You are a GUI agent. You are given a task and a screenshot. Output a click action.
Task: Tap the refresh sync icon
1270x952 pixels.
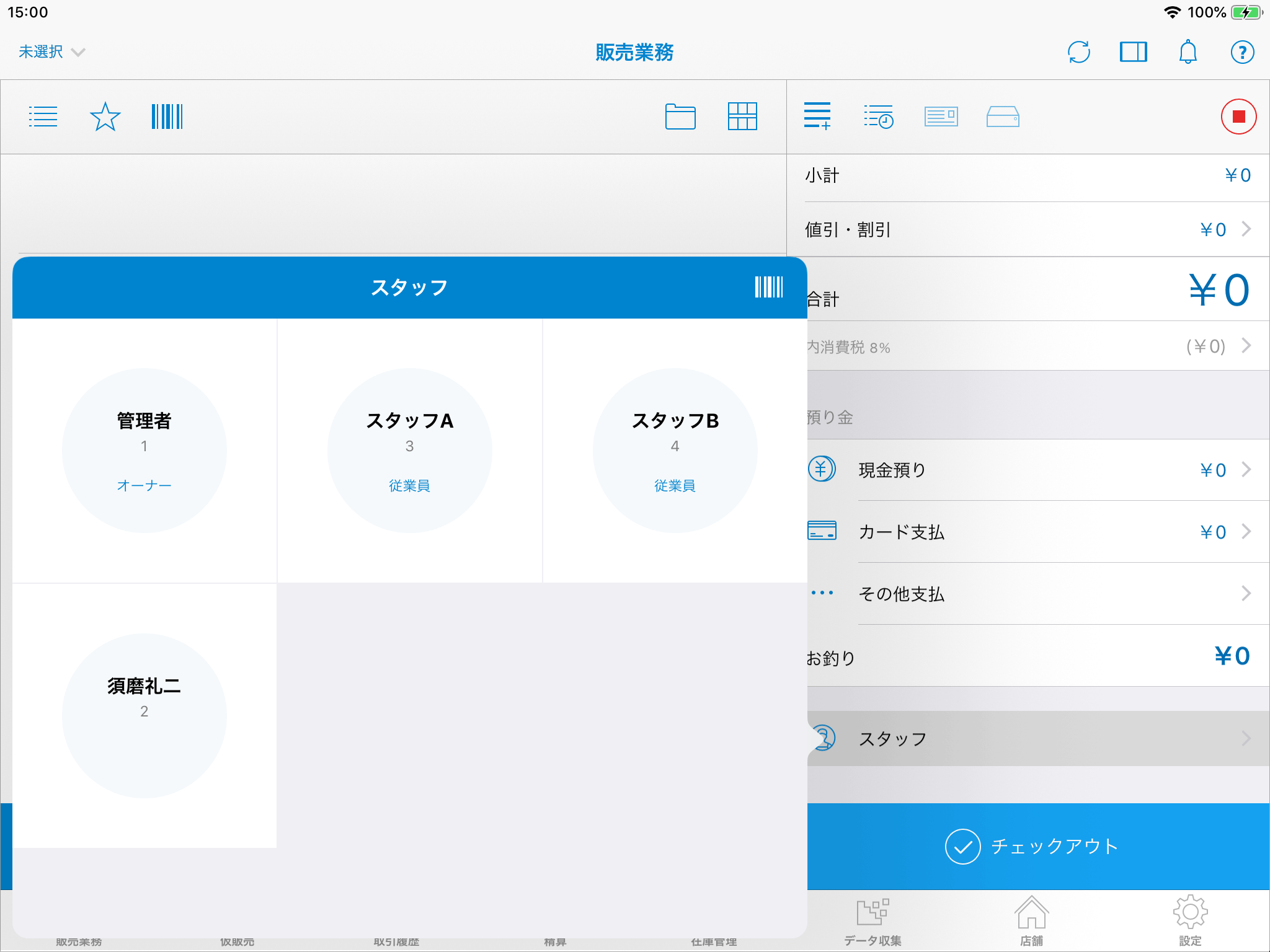click(1079, 52)
